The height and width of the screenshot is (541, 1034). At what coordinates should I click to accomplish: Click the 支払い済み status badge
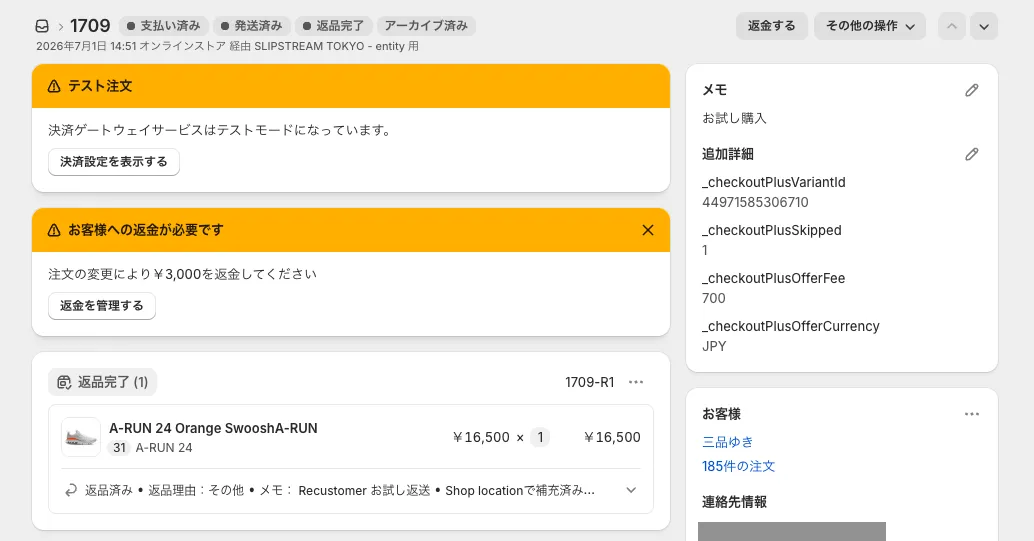click(164, 26)
